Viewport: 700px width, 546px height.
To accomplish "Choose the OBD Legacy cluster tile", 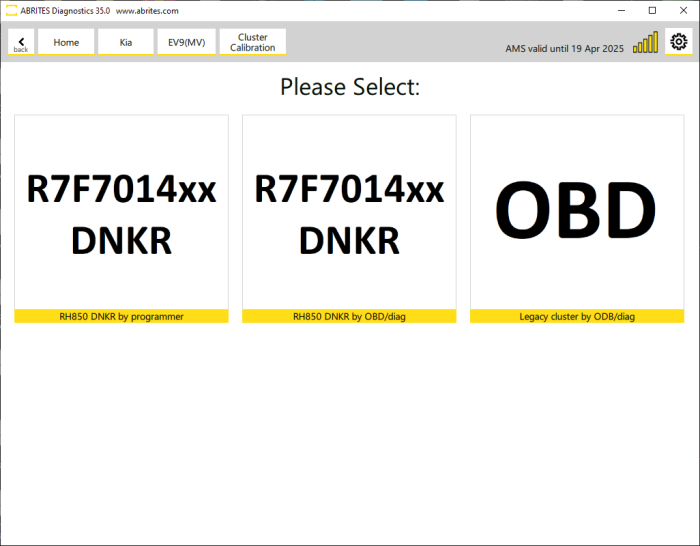I will pos(577,219).
